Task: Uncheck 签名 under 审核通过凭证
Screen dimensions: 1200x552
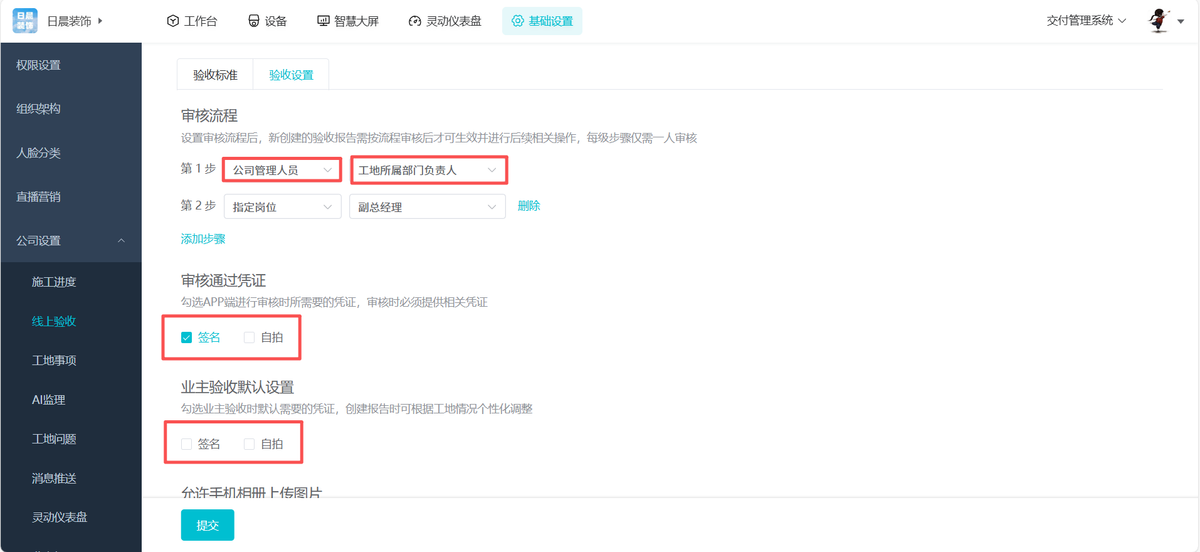Action: (187, 338)
